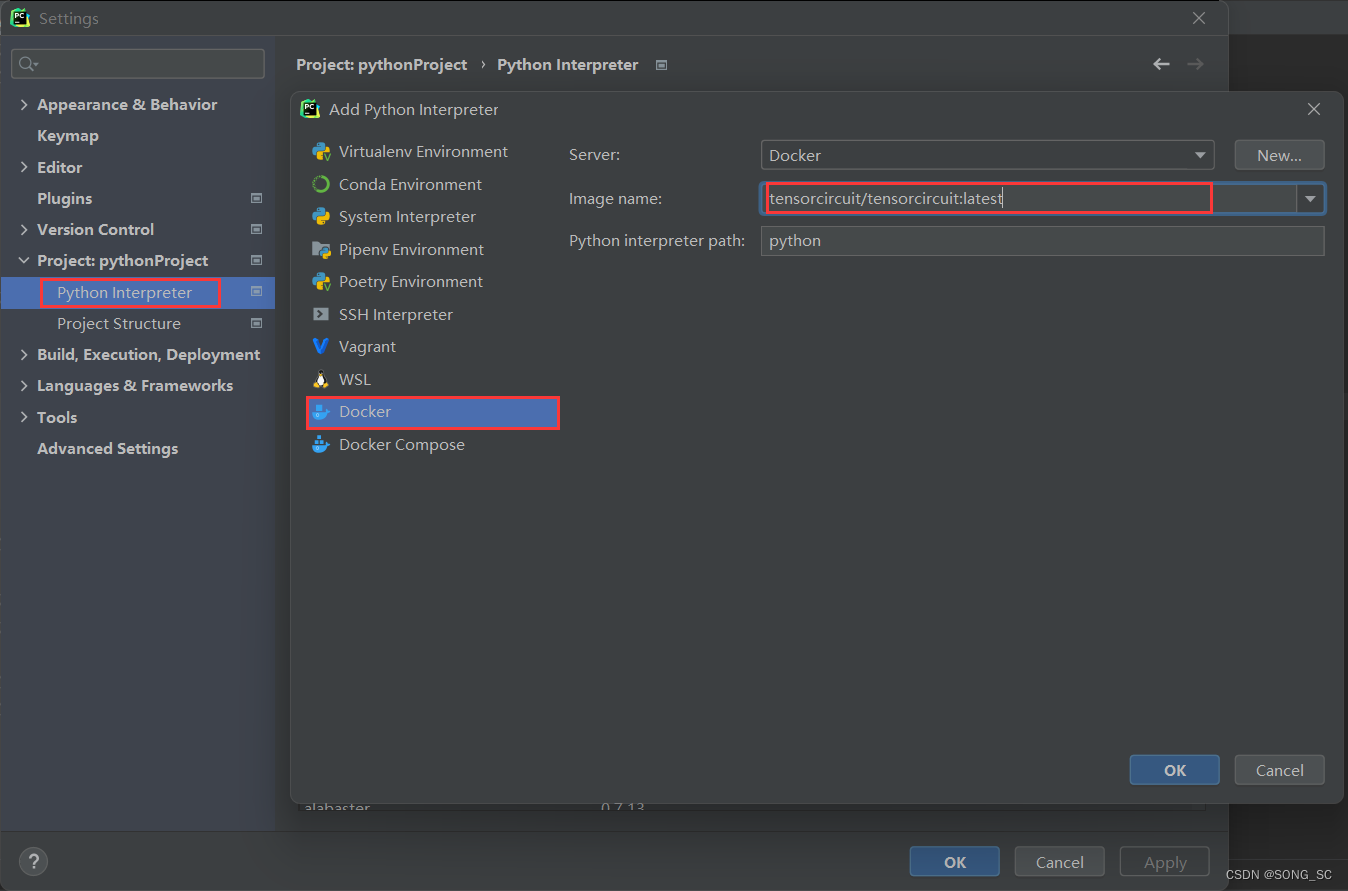Select Conda Environment option
Screen dimensions: 1348x891
[x=410, y=184]
